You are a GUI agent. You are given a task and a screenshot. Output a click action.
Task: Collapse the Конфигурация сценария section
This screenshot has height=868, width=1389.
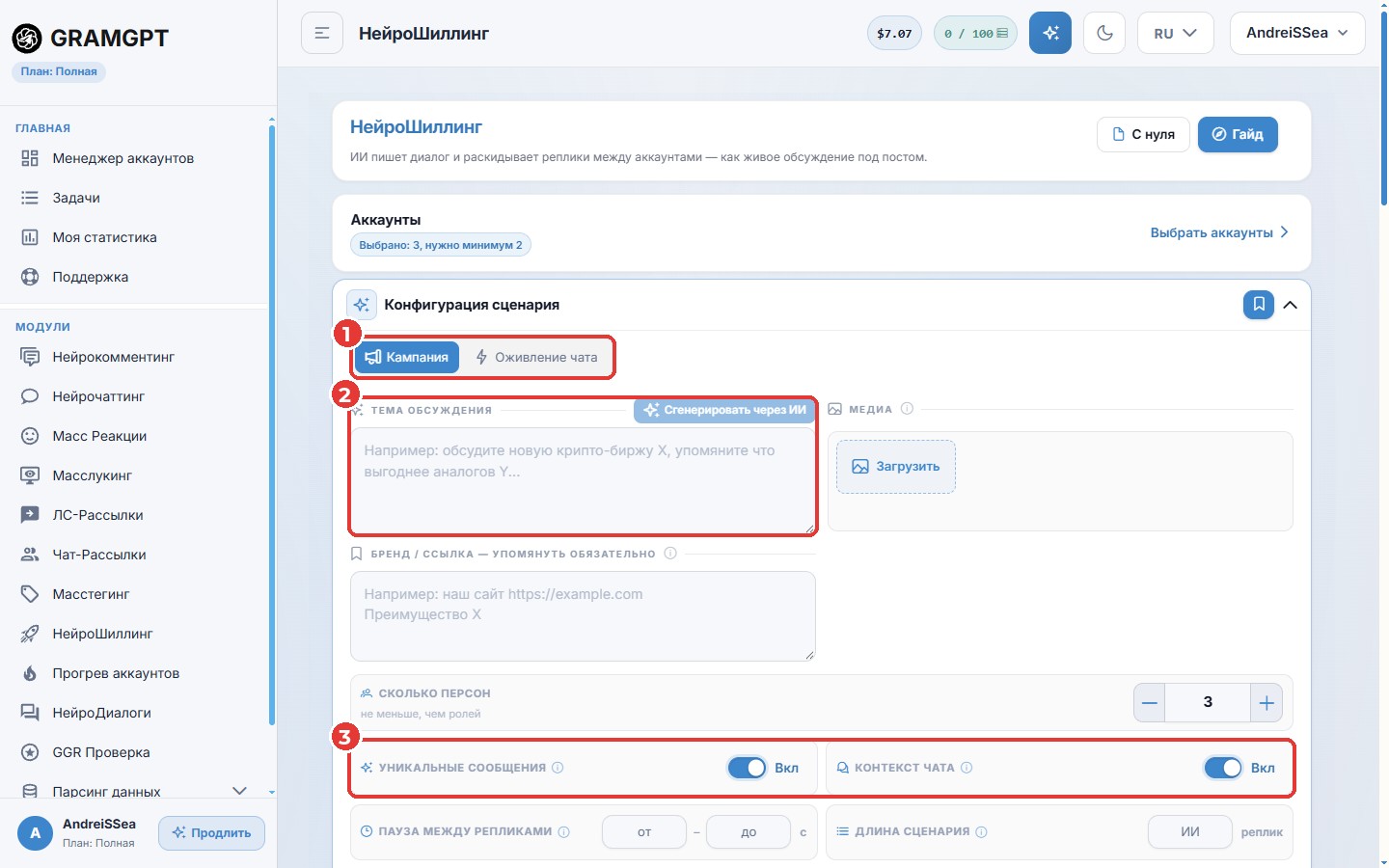coord(1291,305)
